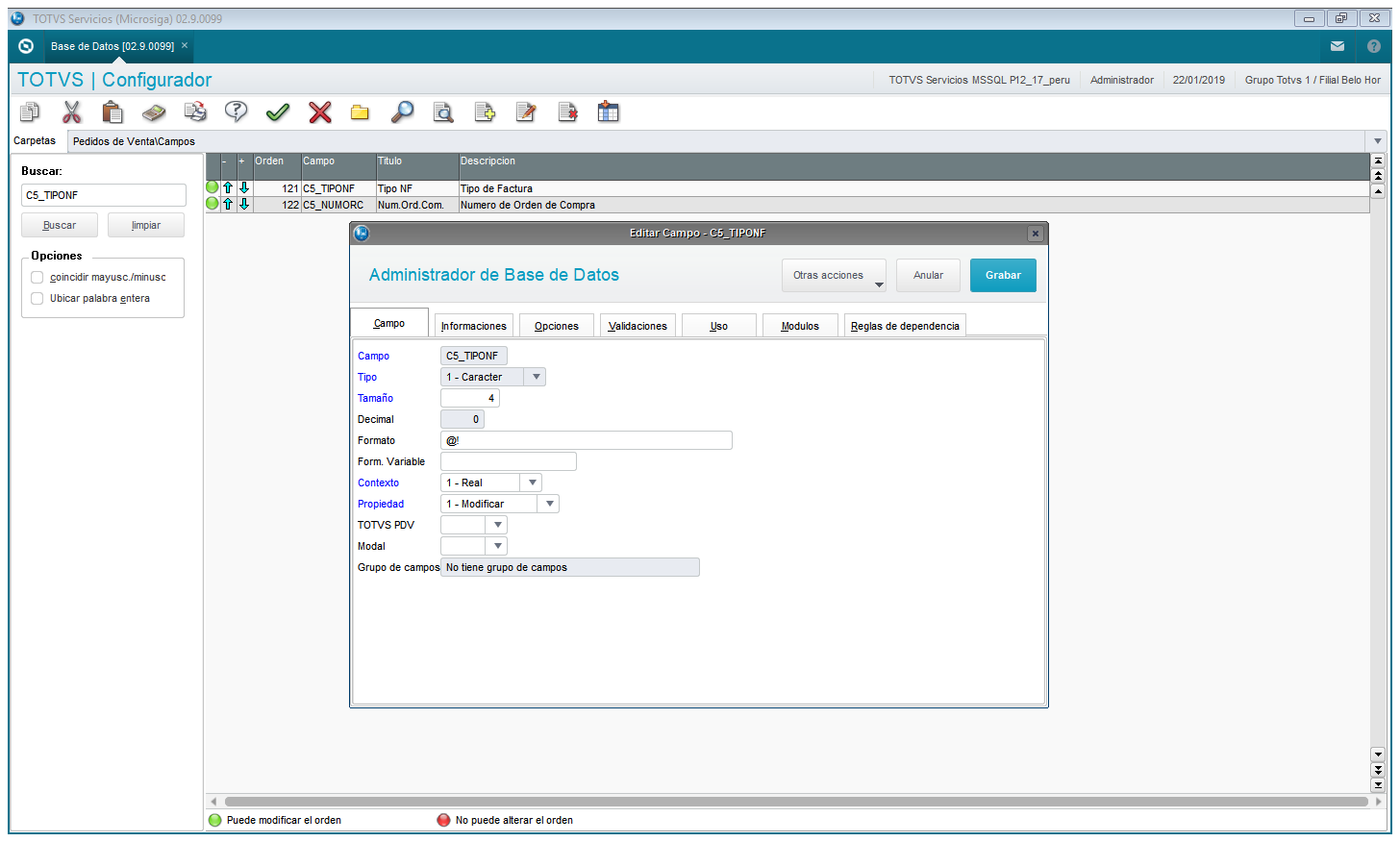Screen dimensions: 1400x842
Task: Move C5_NUMORC row down with arrow
Action: point(244,204)
